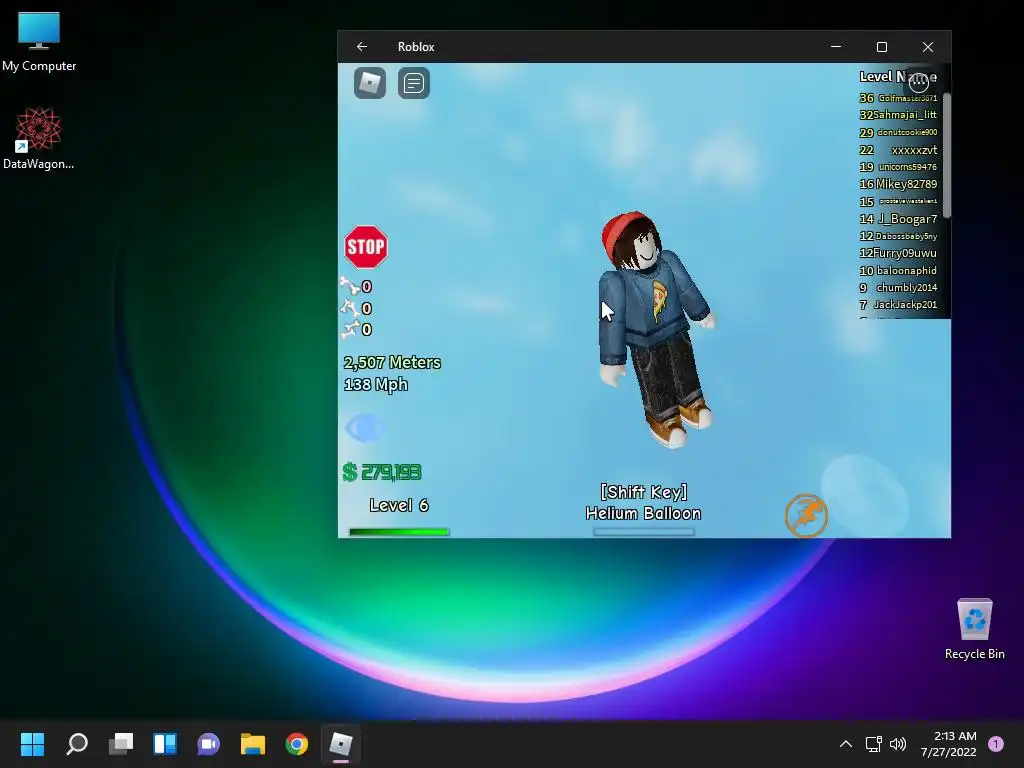Select player unicorns59476 in the leaderboard

point(908,167)
